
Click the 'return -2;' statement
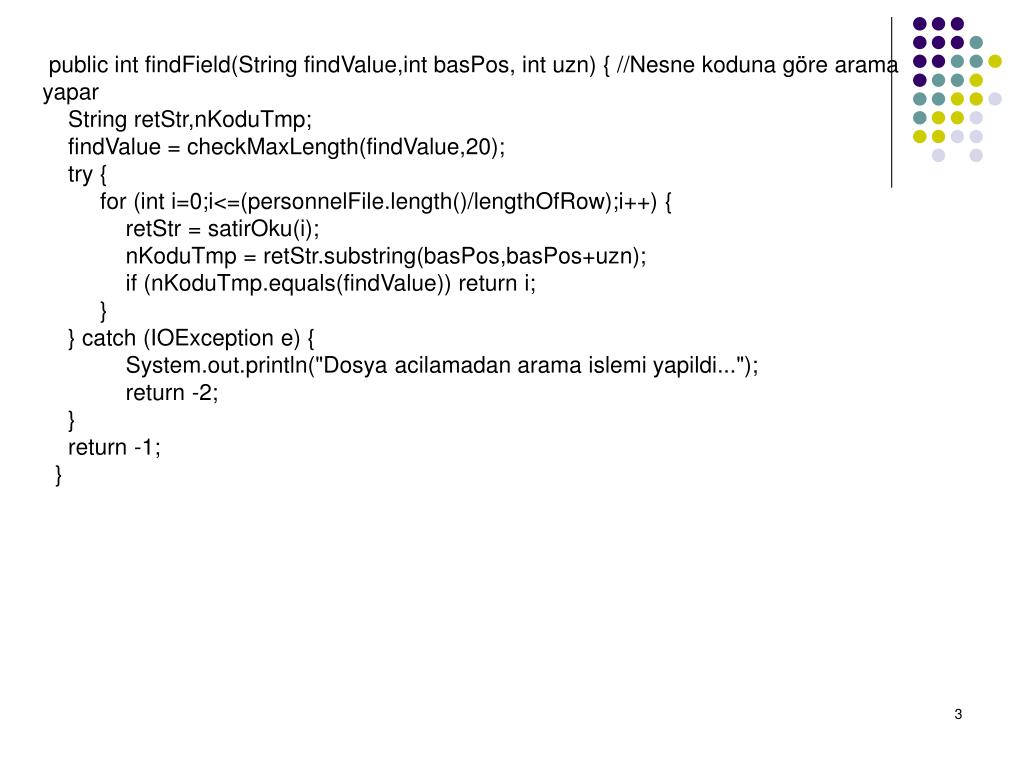[x=172, y=393]
